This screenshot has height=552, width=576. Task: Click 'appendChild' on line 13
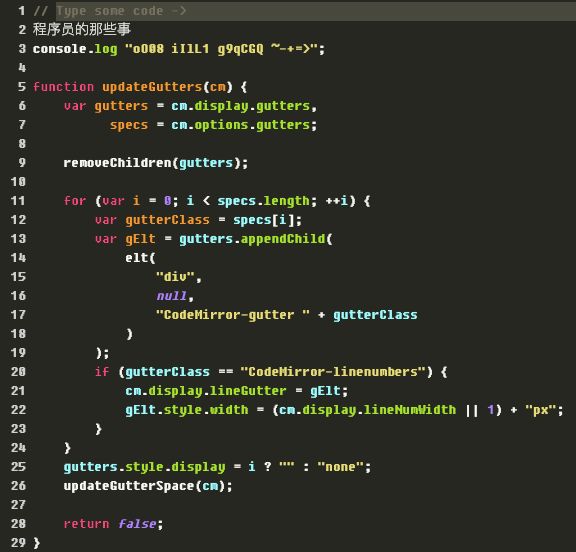283,239
